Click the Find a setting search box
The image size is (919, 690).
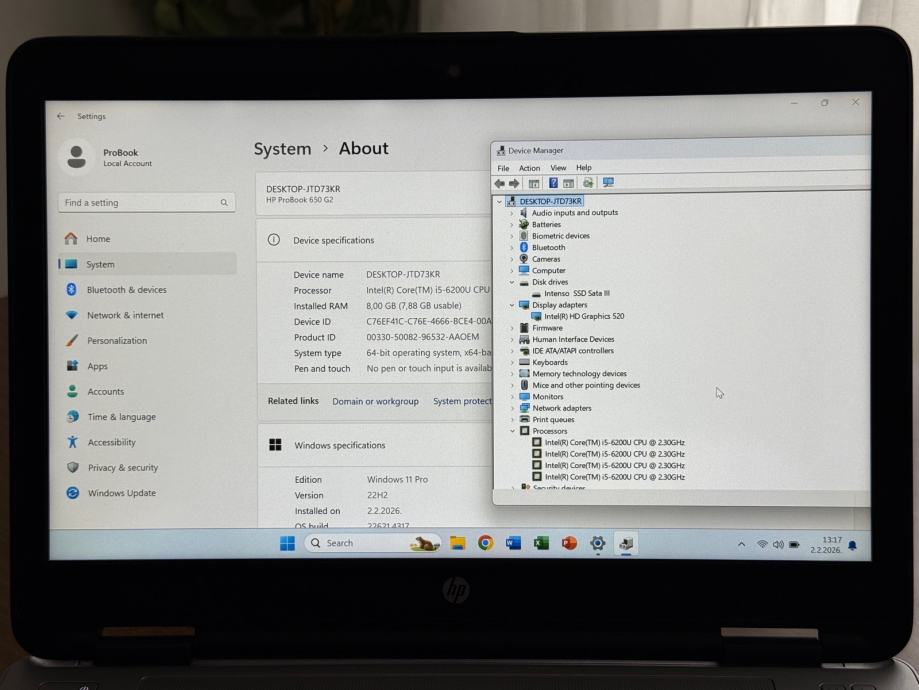tap(147, 203)
